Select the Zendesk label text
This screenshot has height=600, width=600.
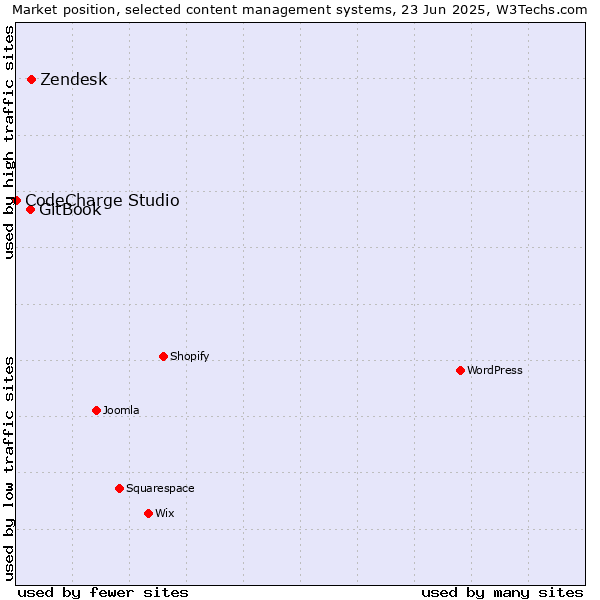pos(74,80)
